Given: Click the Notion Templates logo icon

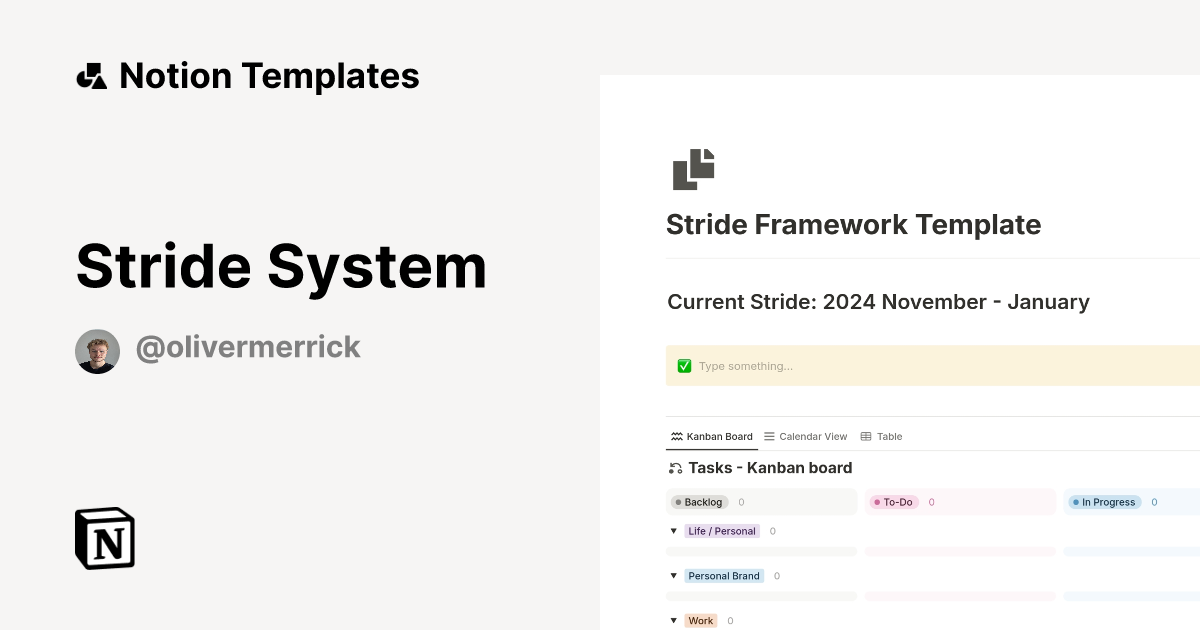Looking at the screenshot, I should [93, 75].
